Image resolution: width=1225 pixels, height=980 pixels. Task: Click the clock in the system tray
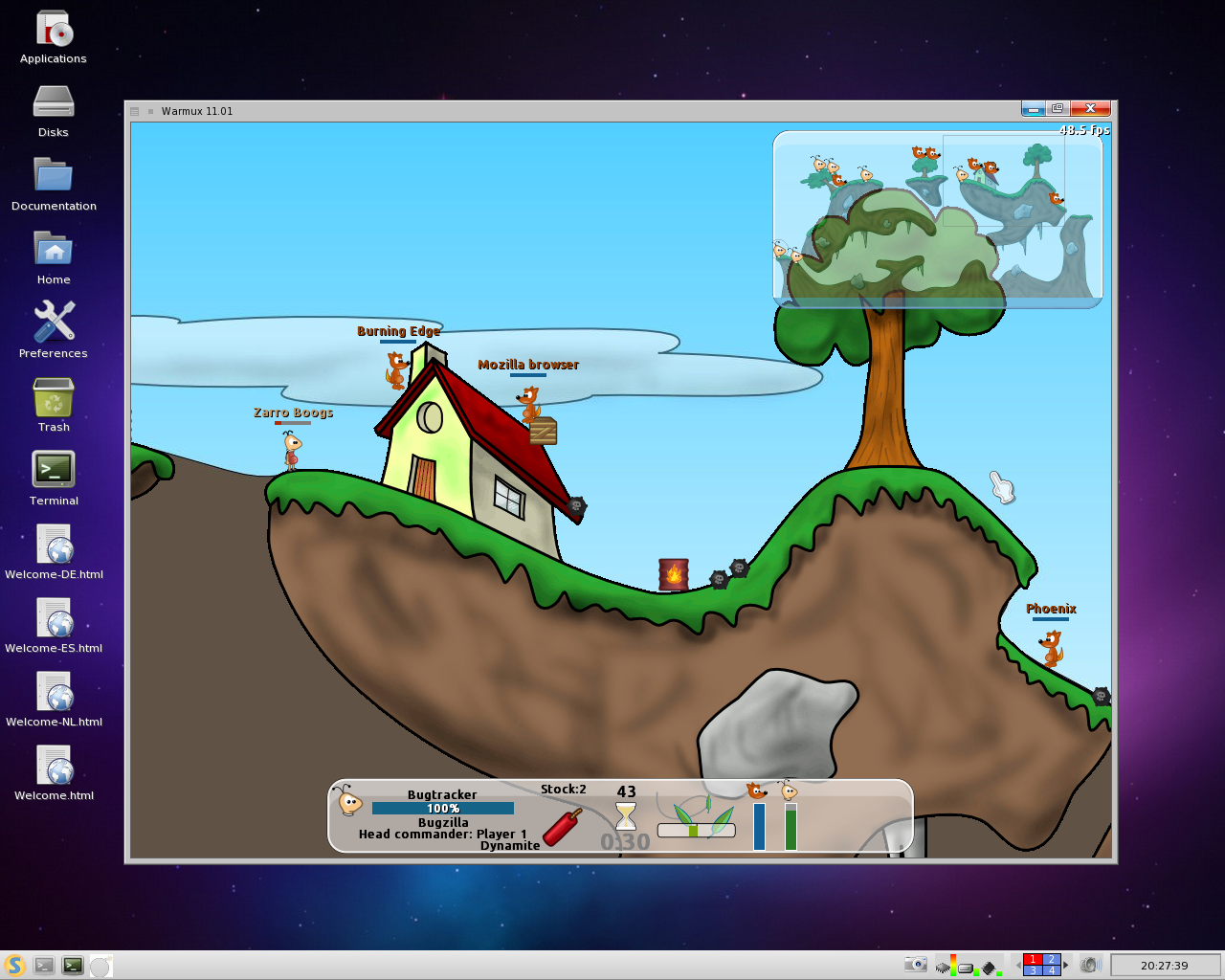point(1164,966)
